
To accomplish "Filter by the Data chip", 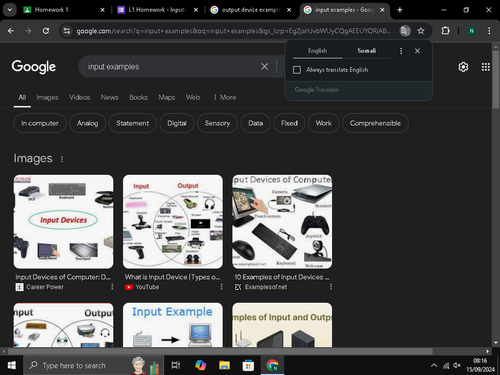I will pos(256,123).
